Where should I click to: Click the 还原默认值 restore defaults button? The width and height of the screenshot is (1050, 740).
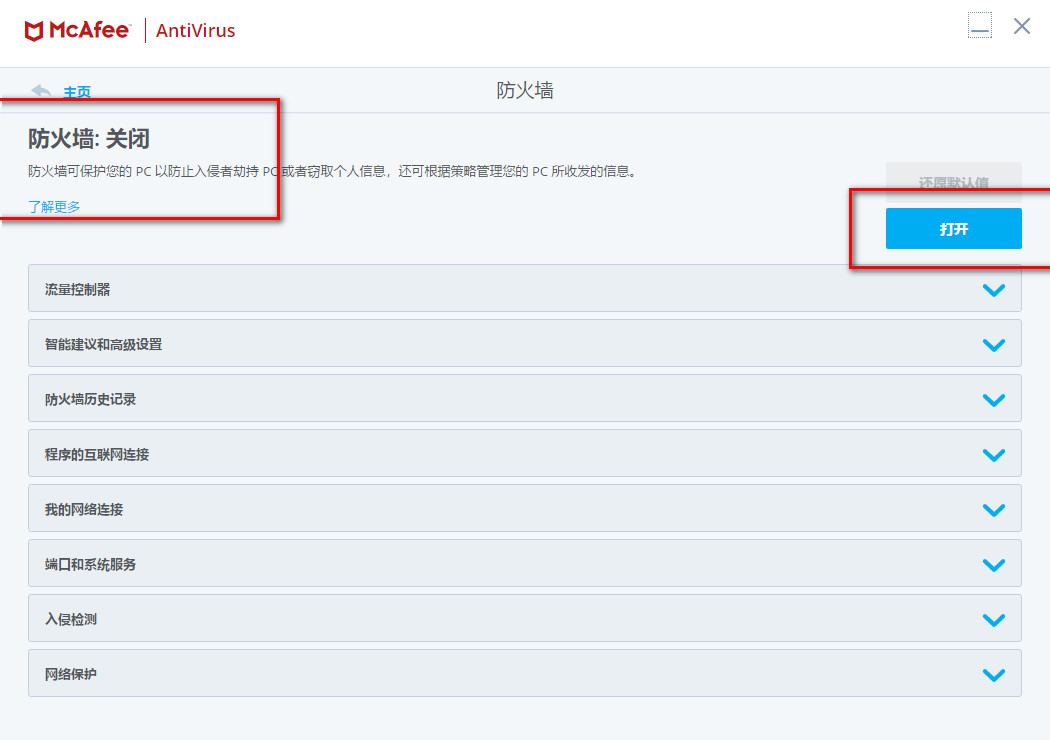[954, 182]
